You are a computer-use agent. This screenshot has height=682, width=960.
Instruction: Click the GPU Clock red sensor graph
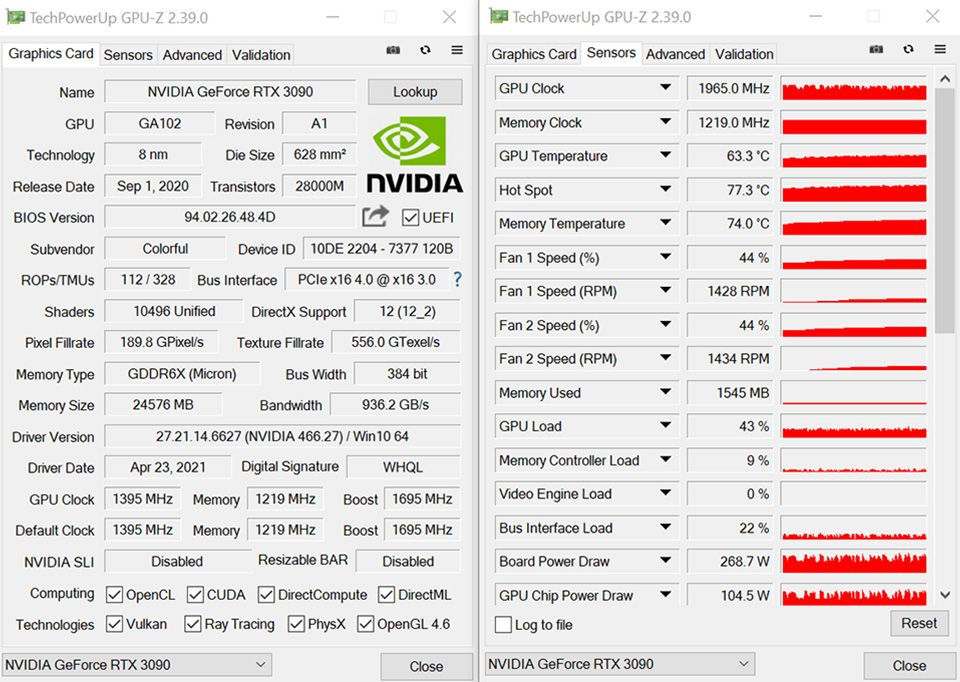pos(854,89)
